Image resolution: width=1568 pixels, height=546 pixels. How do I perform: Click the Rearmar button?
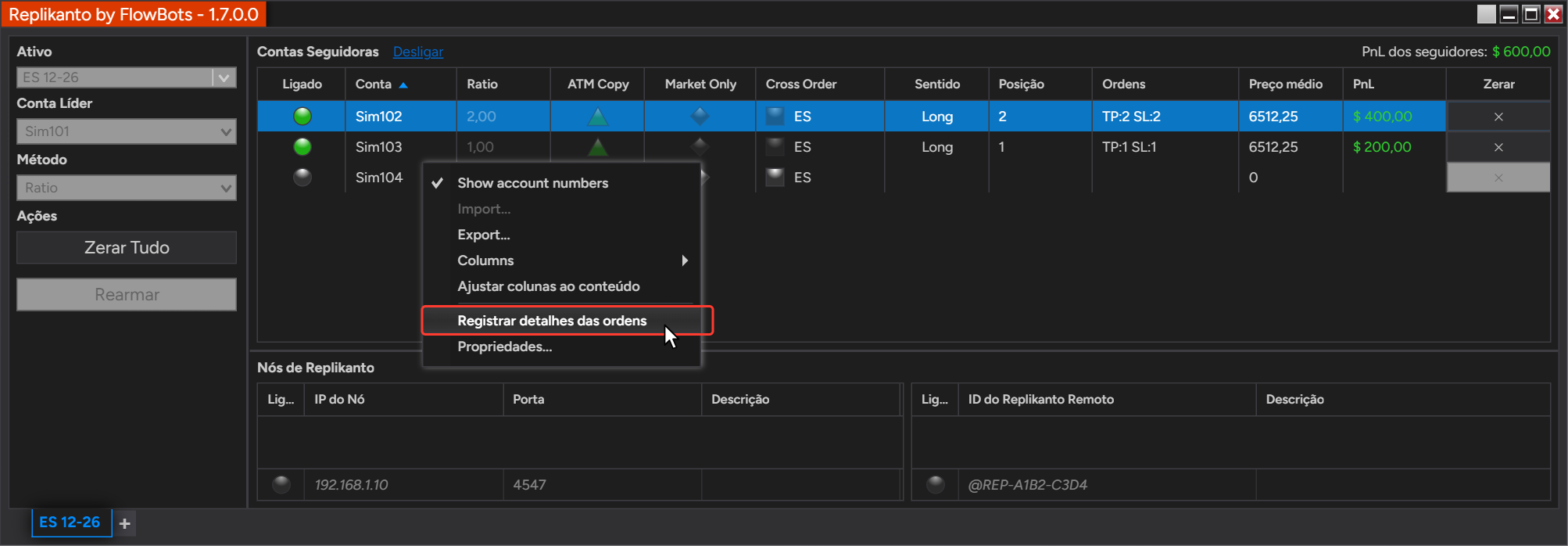pyautogui.click(x=127, y=295)
